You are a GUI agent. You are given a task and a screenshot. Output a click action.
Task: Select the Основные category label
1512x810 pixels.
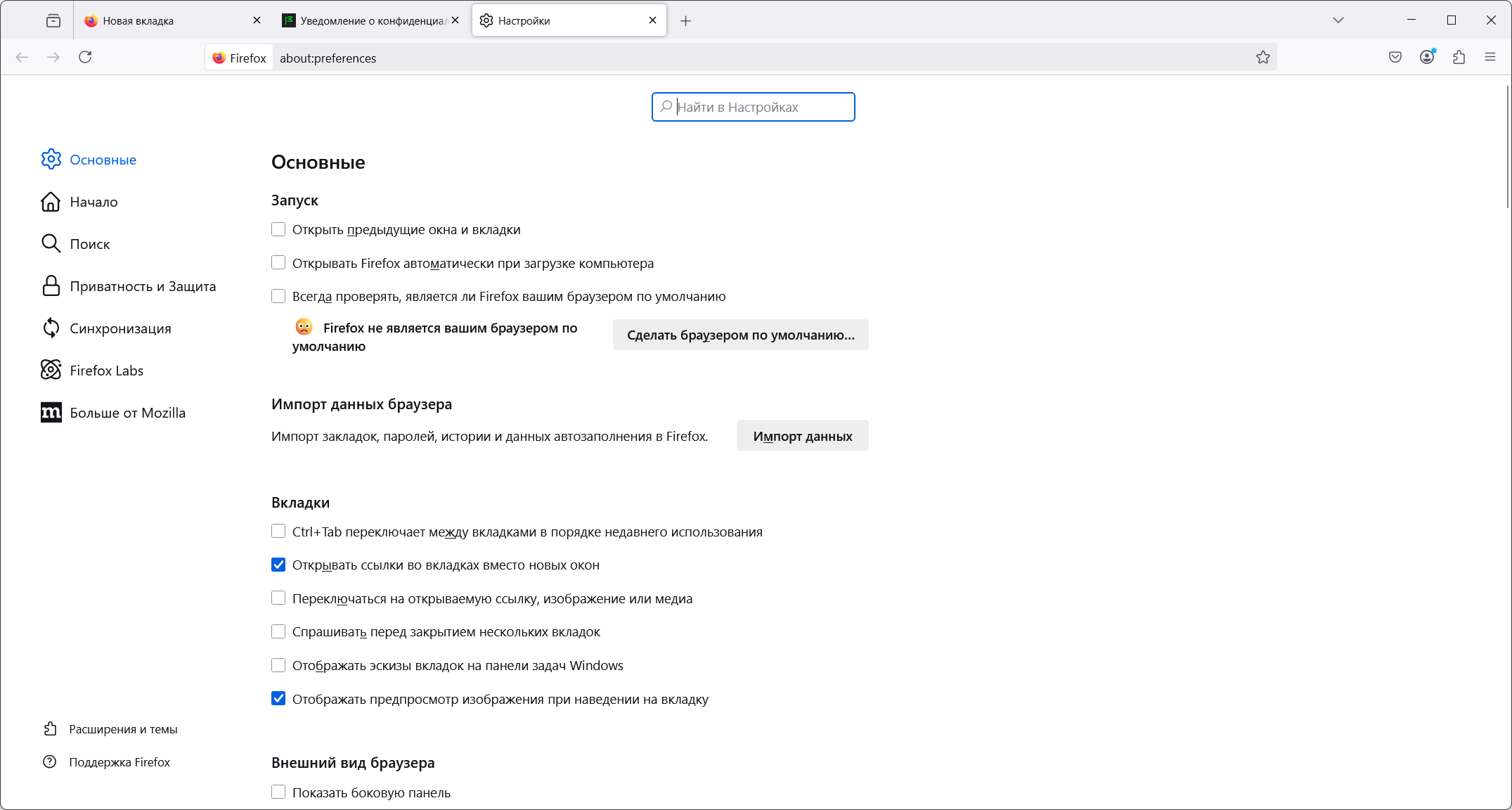pyautogui.click(x=103, y=160)
